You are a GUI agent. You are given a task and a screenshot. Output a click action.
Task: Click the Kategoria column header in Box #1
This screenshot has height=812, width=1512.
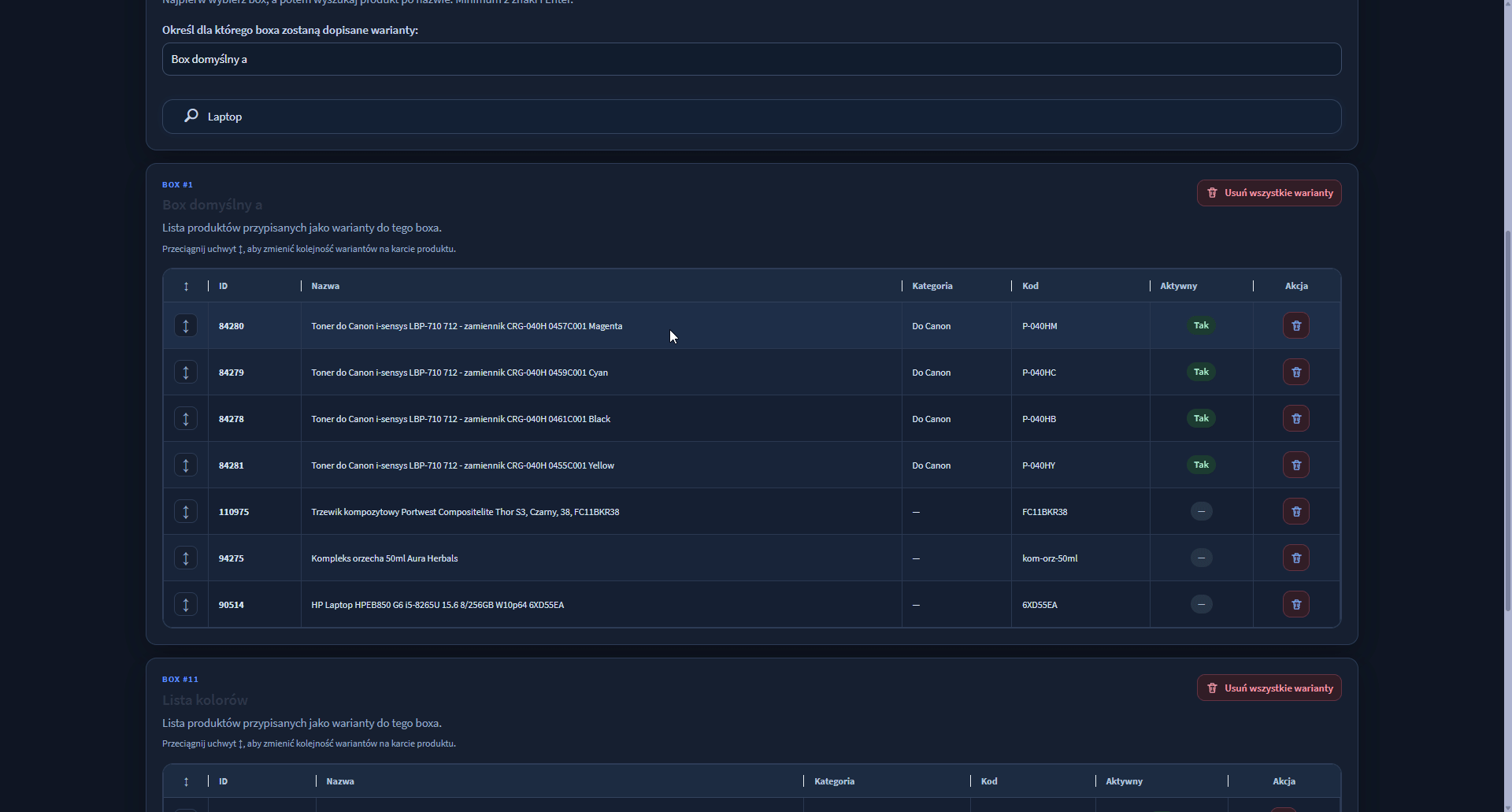tap(932, 286)
